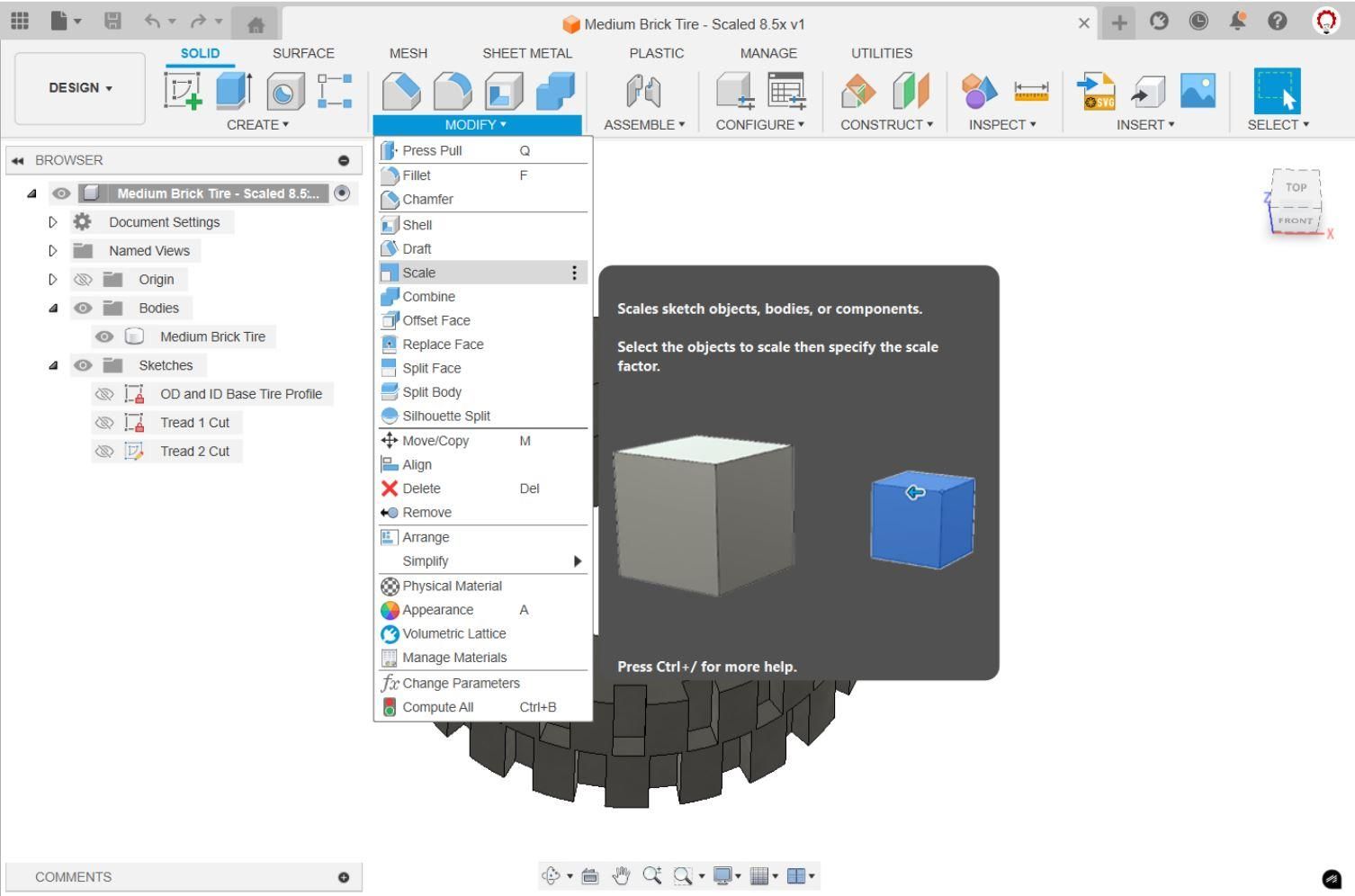Click the Measure tool icon
1355x896 pixels.
coord(1031,91)
